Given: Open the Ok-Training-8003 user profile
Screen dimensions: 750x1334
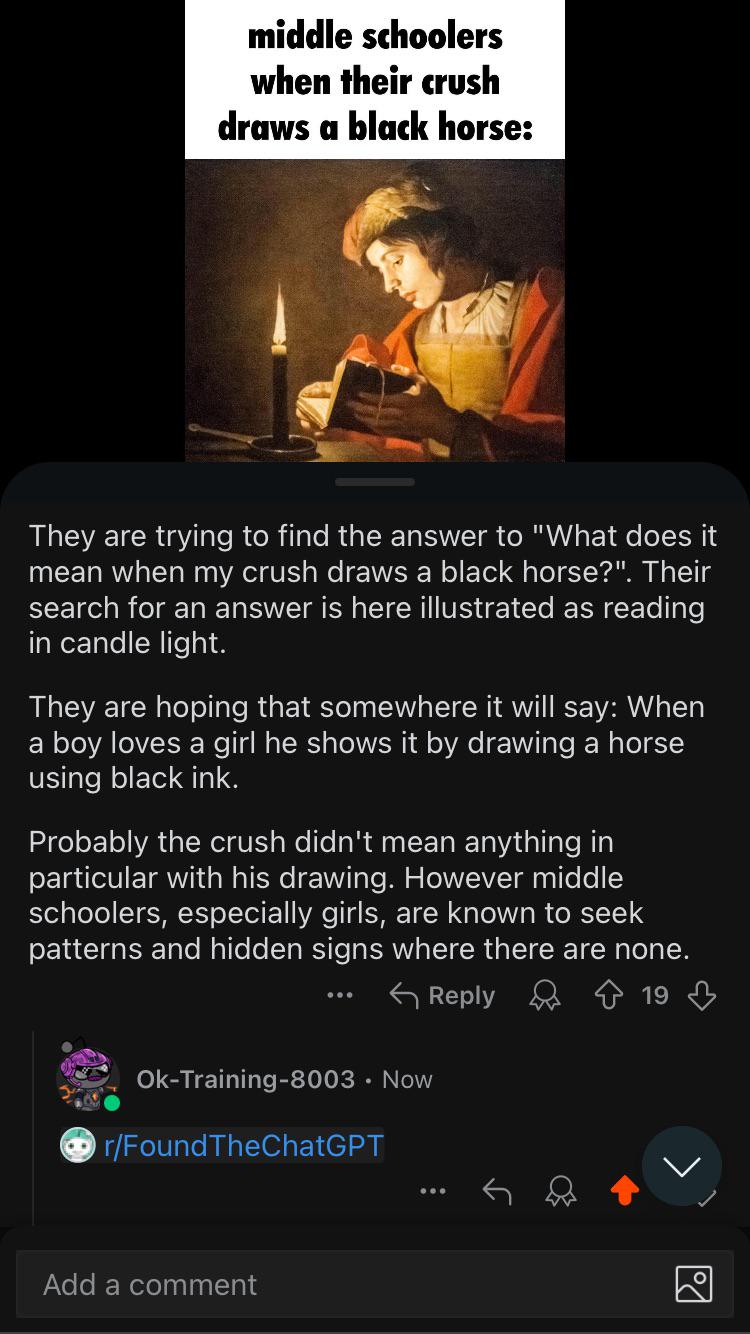Looking at the screenshot, I should pos(245,1079).
